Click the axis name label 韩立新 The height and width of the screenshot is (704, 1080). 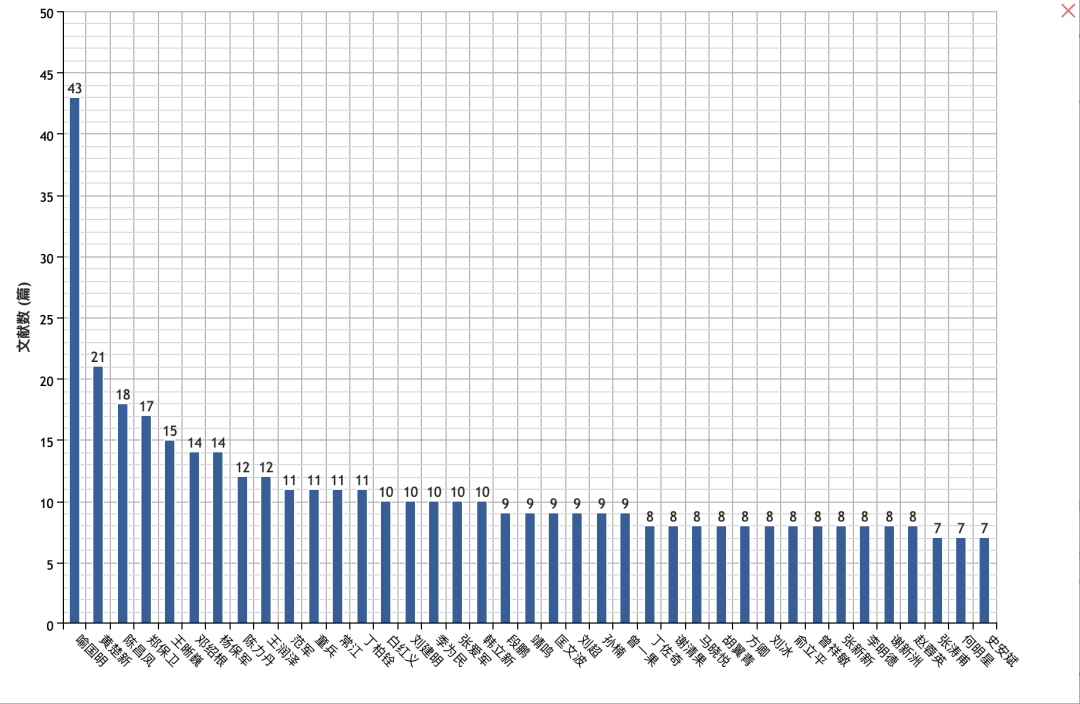tap(497, 650)
